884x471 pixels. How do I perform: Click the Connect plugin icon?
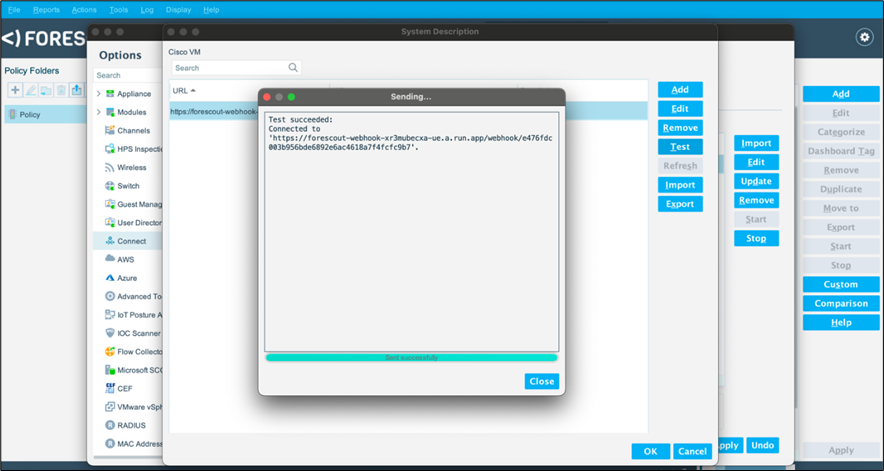tap(110, 241)
